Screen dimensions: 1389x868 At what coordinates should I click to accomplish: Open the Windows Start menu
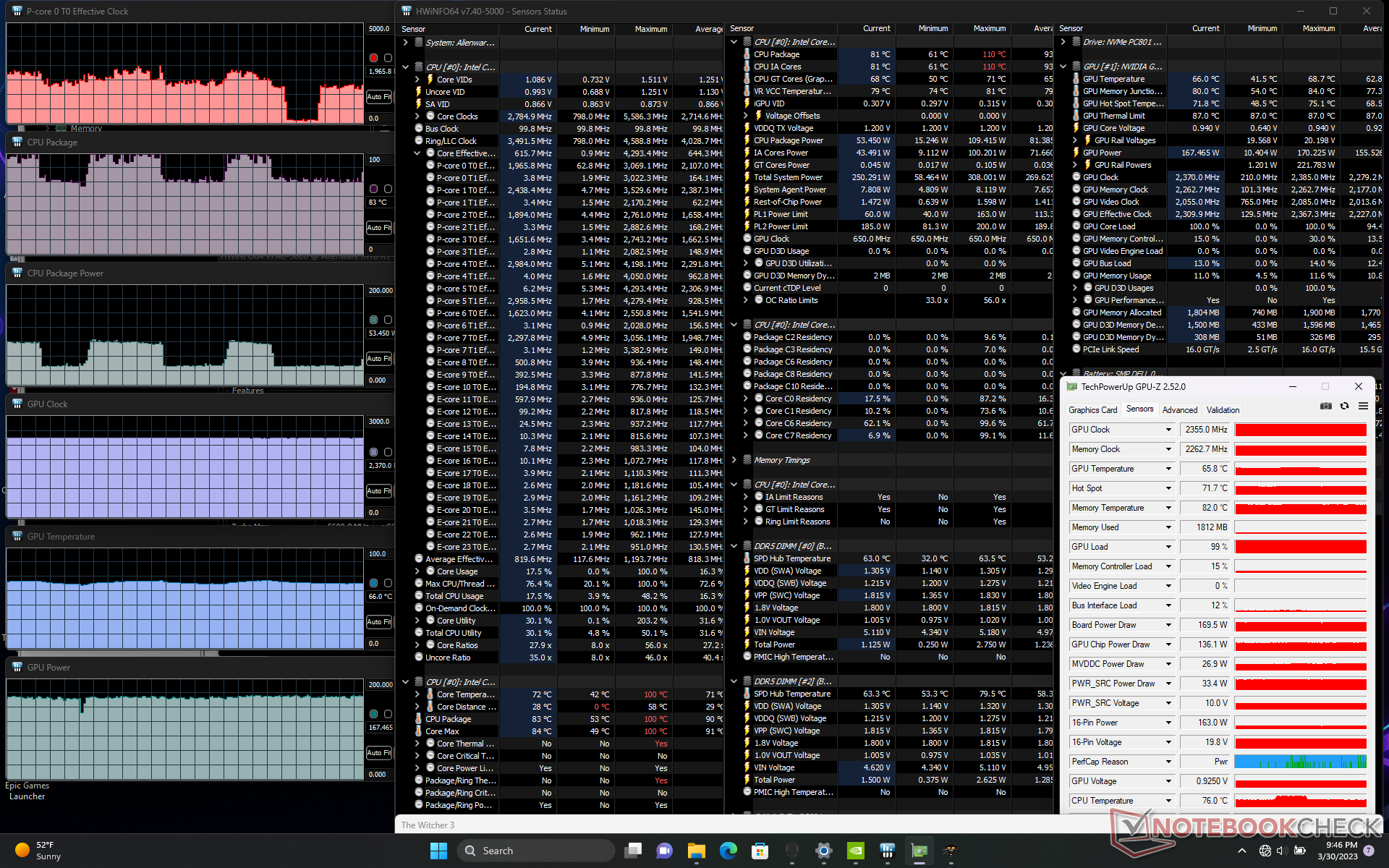[438, 851]
